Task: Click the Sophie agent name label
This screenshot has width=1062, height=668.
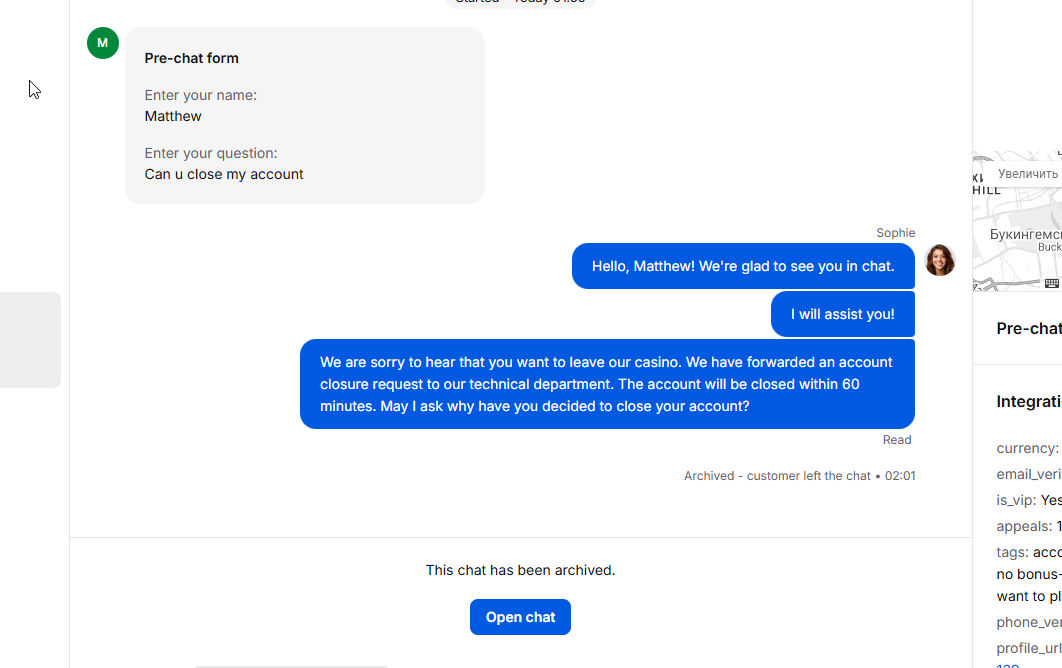Action: 895,233
